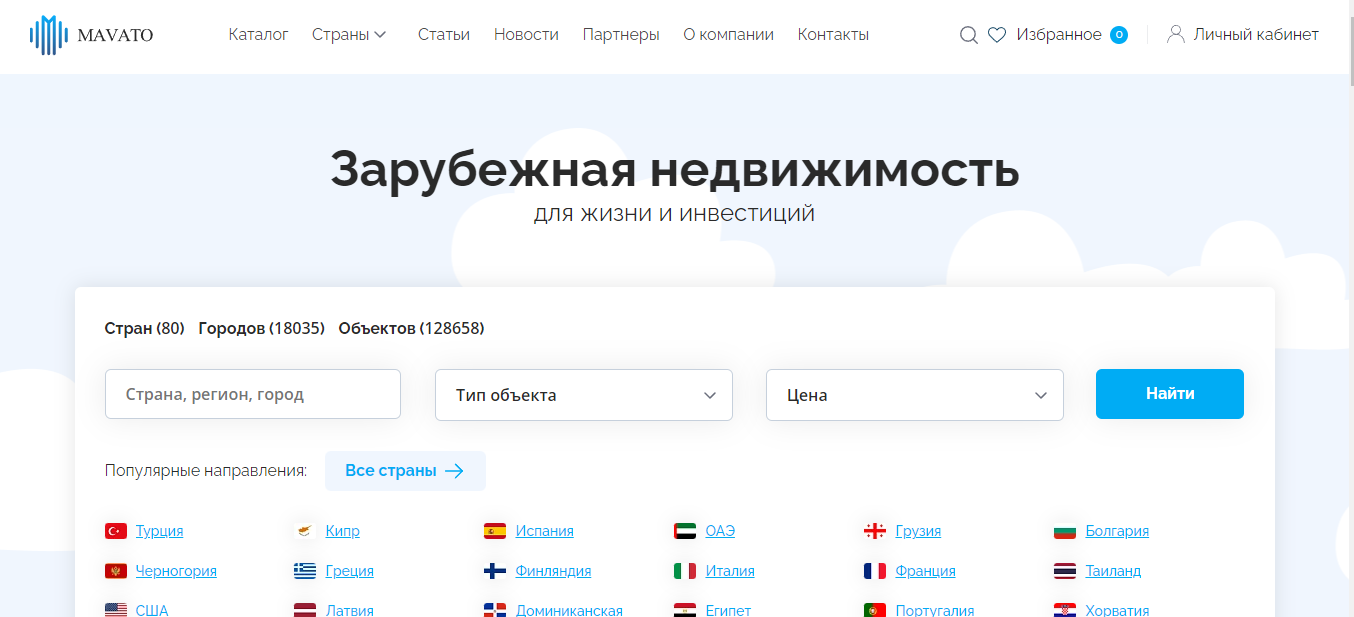Focus the Страна, регион, город field
1354x617 pixels.
point(253,394)
